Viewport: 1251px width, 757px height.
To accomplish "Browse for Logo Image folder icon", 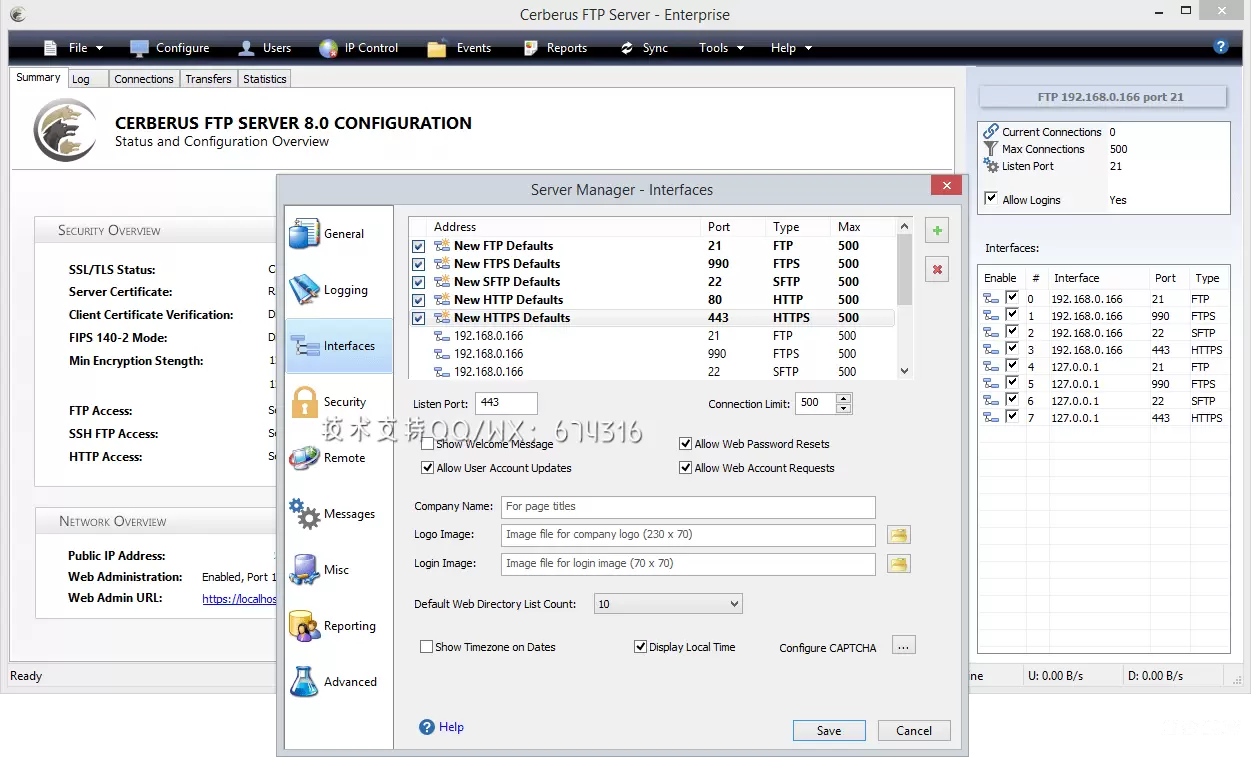I will tap(899, 535).
